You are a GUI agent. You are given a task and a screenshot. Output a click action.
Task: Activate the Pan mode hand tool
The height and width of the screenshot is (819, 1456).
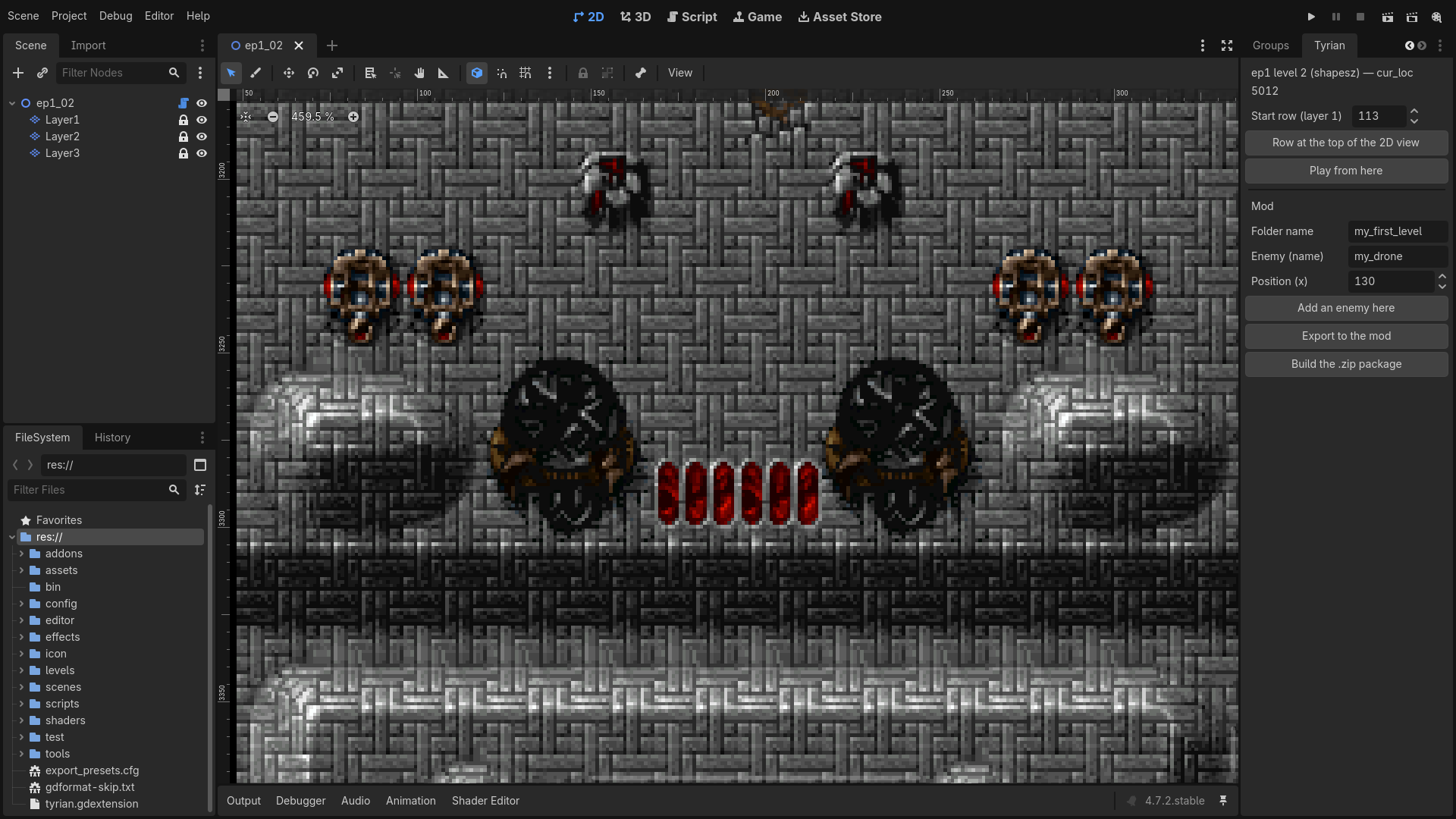click(419, 73)
